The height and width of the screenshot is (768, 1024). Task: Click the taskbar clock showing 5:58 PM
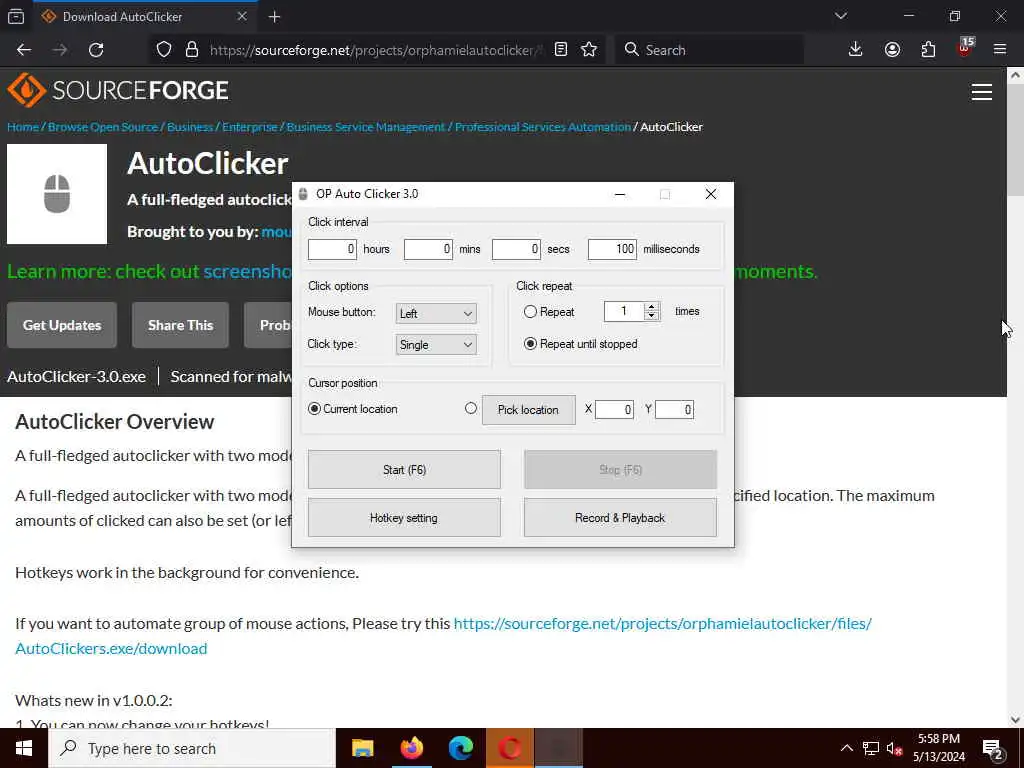(x=938, y=748)
